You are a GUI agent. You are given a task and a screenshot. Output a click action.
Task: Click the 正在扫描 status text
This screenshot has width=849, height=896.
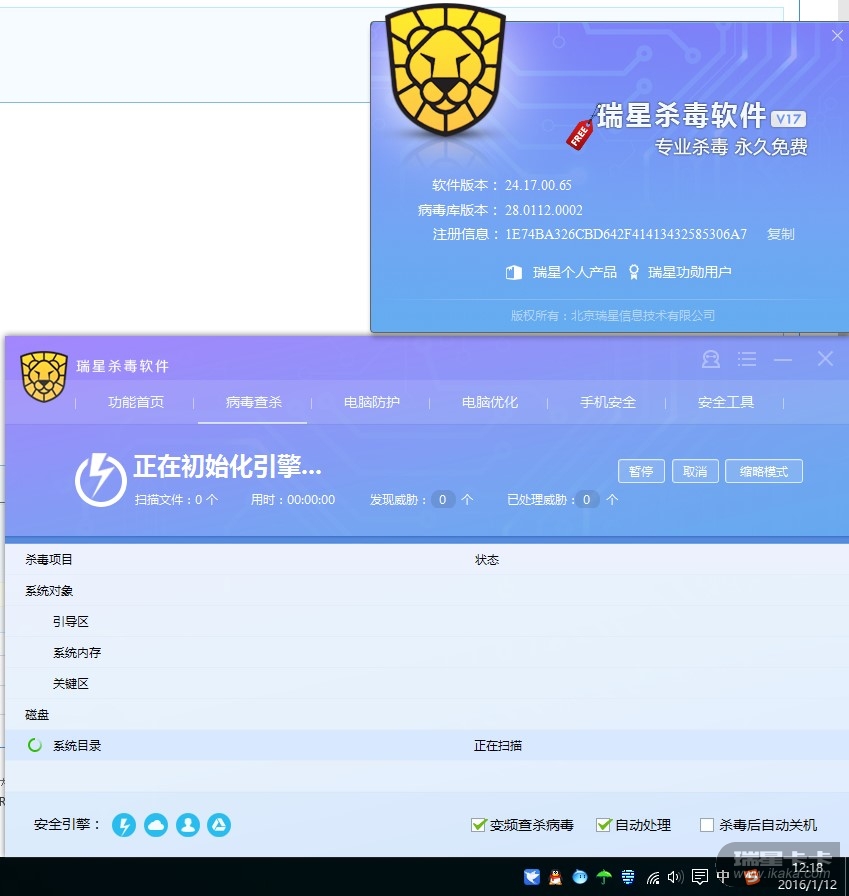pos(498,745)
